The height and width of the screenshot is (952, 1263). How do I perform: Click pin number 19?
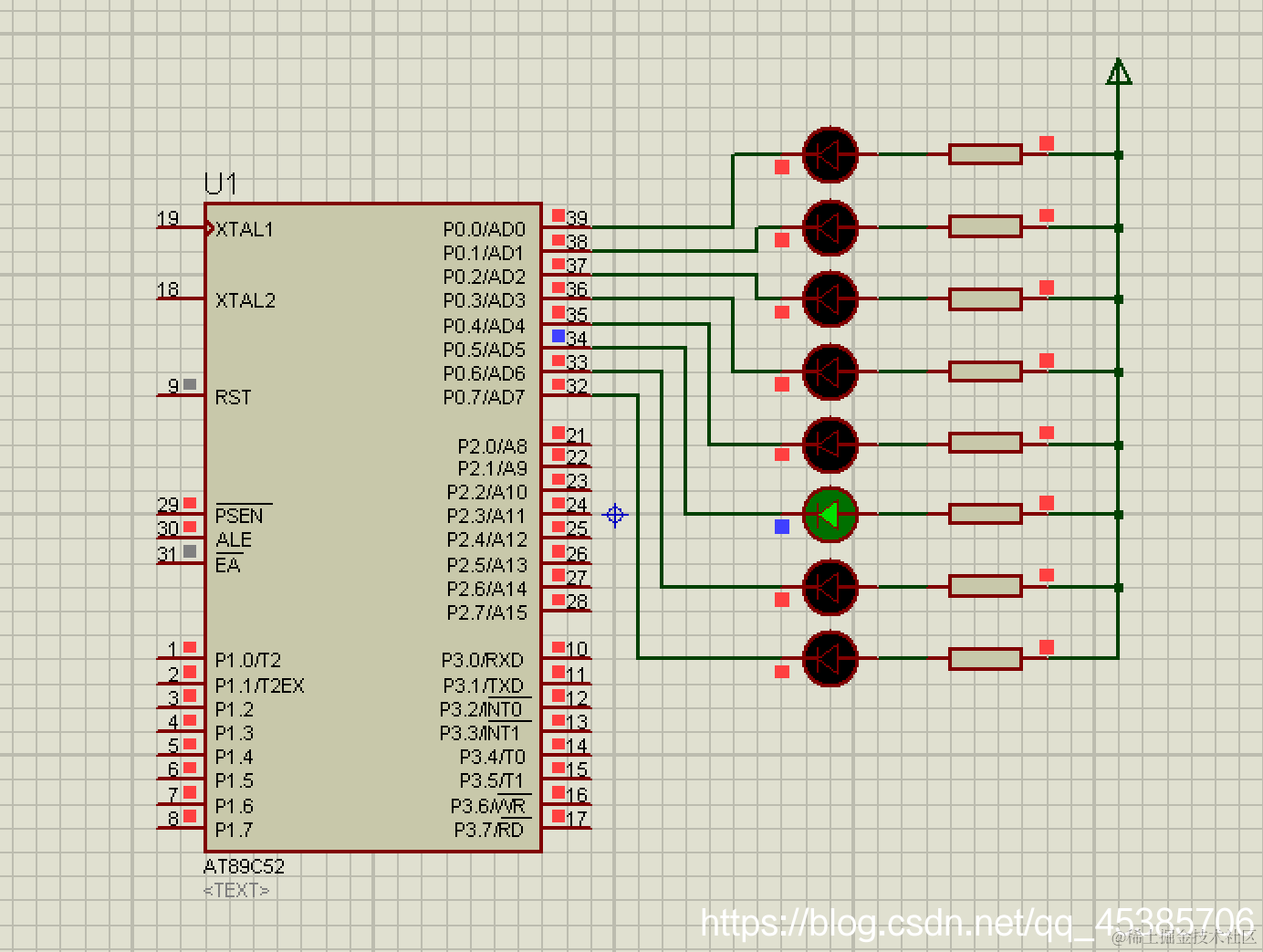[168, 218]
